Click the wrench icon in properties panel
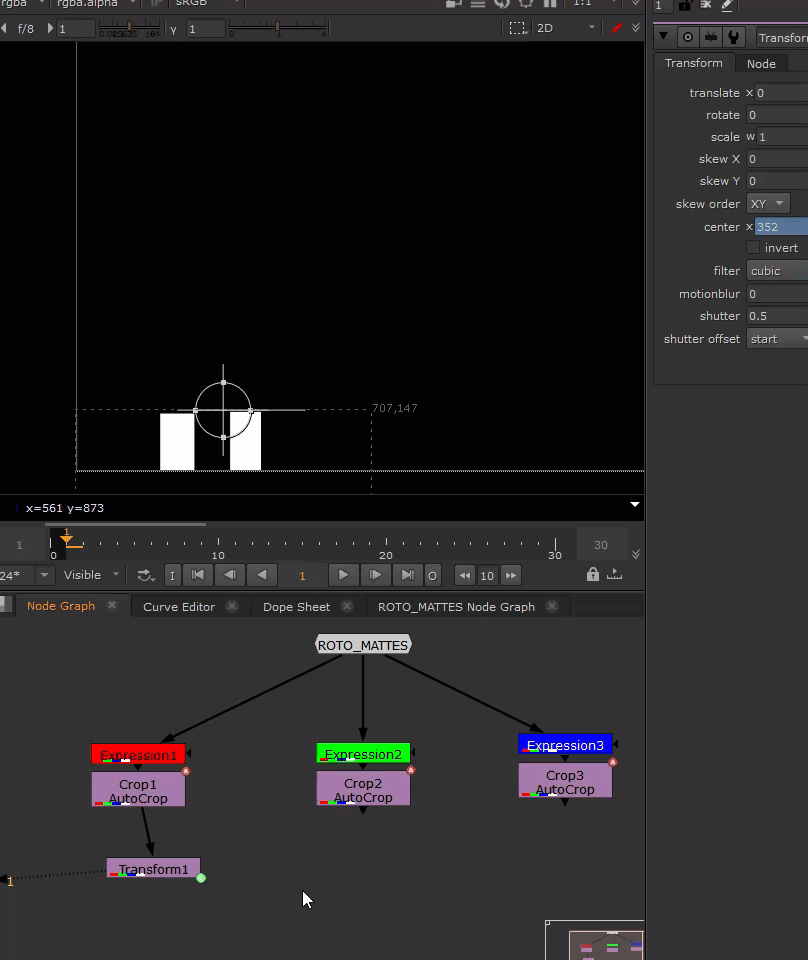808x960 pixels. [734, 38]
